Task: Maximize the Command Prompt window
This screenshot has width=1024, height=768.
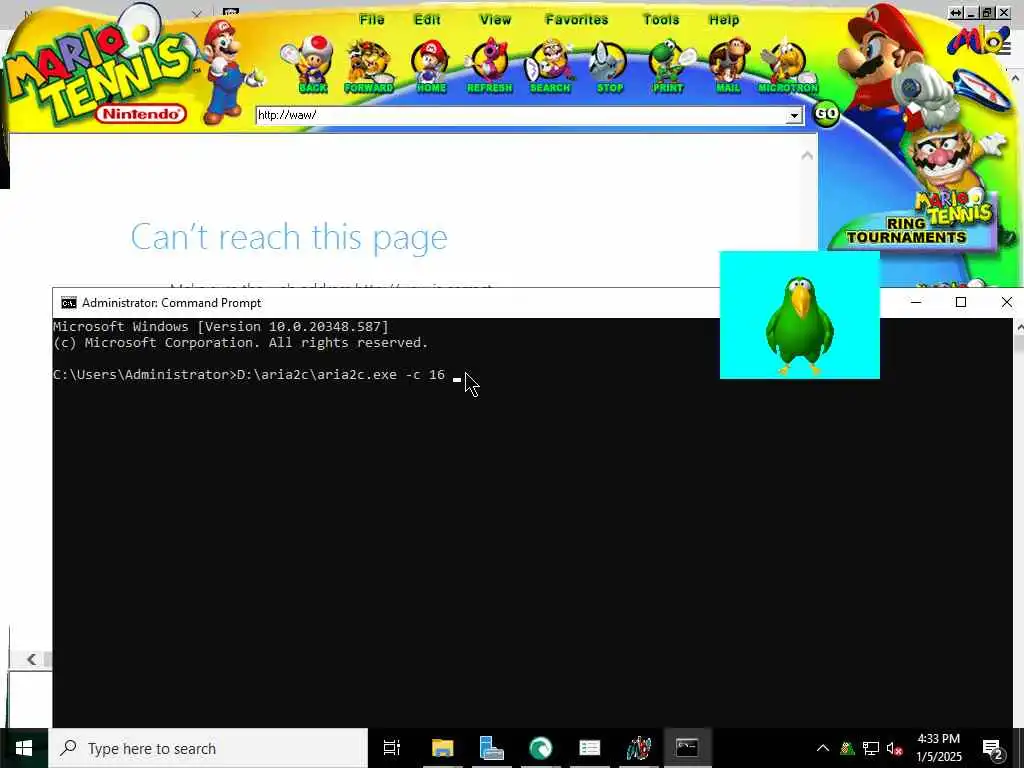Action: click(x=961, y=302)
